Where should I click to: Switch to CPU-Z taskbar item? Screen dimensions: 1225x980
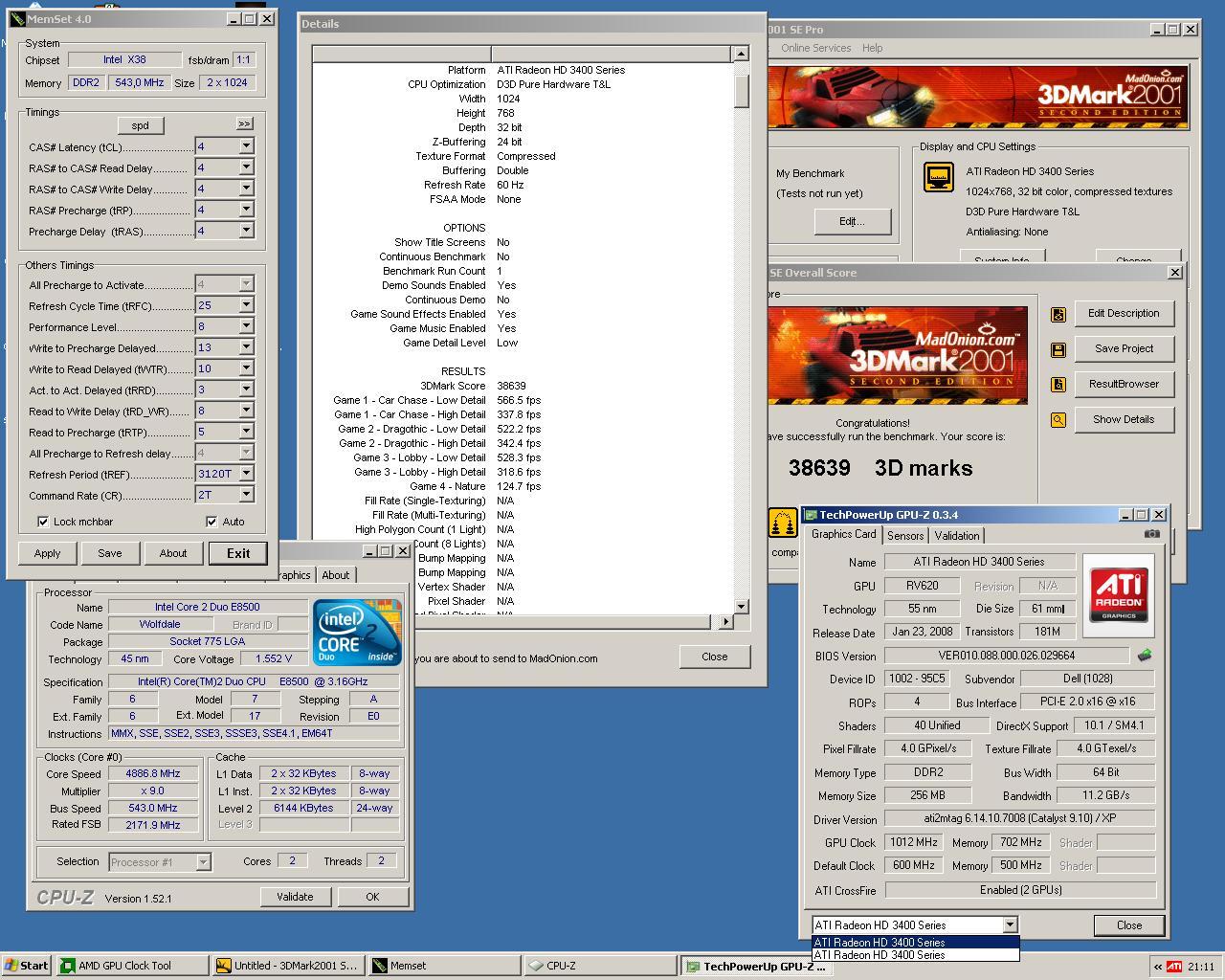[x=600, y=965]
